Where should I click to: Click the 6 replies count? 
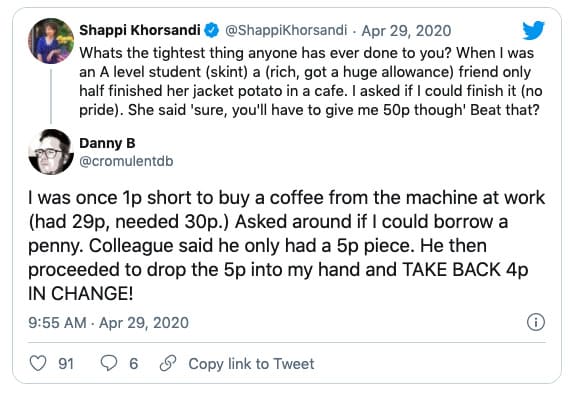(134, 364)
